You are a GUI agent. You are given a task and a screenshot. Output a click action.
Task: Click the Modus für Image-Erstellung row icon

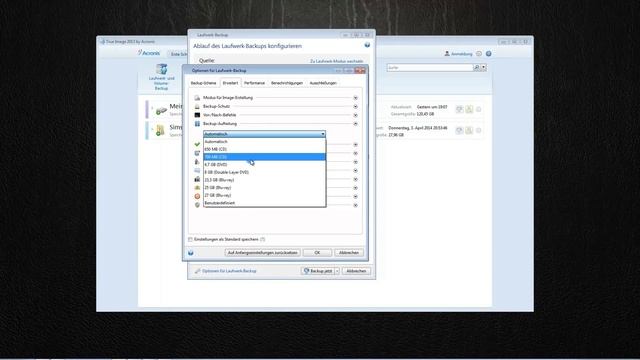[x=197, y=98]
